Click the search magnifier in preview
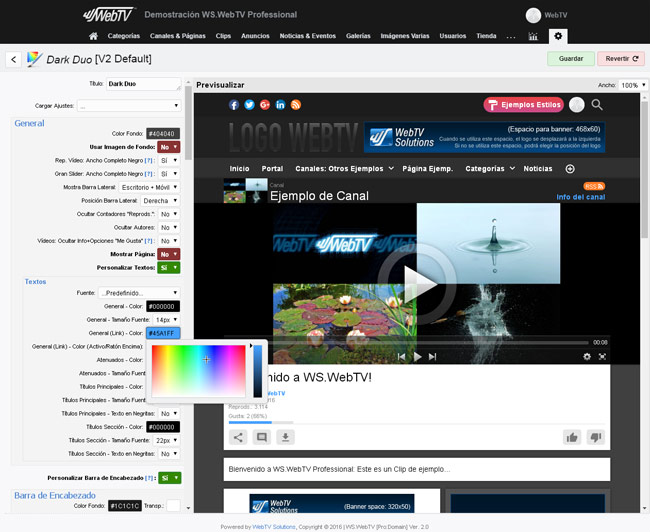650x532 pixels. pos(597,104)
